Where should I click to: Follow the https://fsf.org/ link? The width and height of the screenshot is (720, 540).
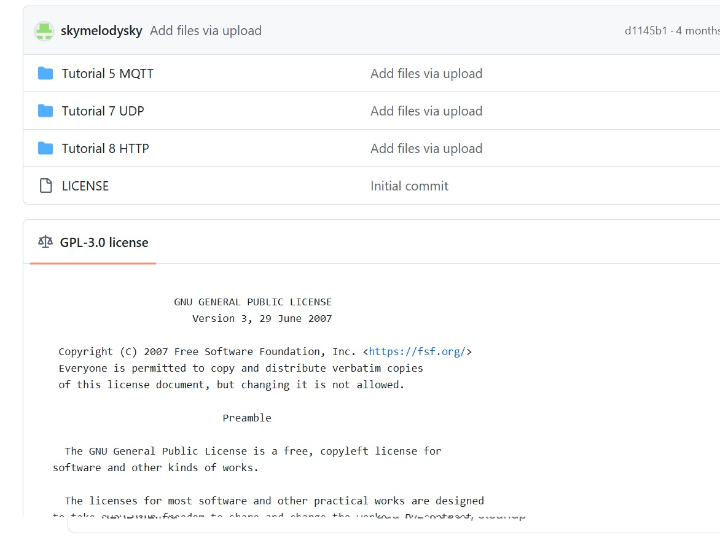click(x=418, y=352)
